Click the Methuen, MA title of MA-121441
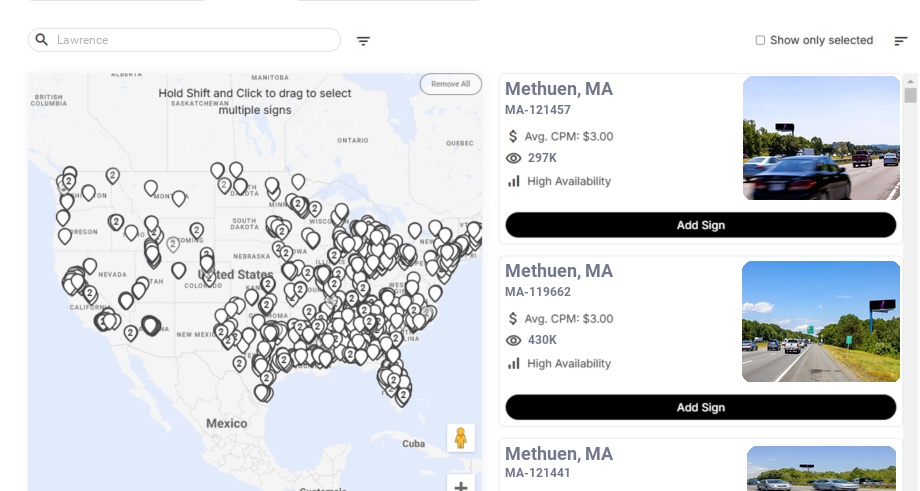The image size is (920, 491). pyautogui.click(x=559, y=454)
